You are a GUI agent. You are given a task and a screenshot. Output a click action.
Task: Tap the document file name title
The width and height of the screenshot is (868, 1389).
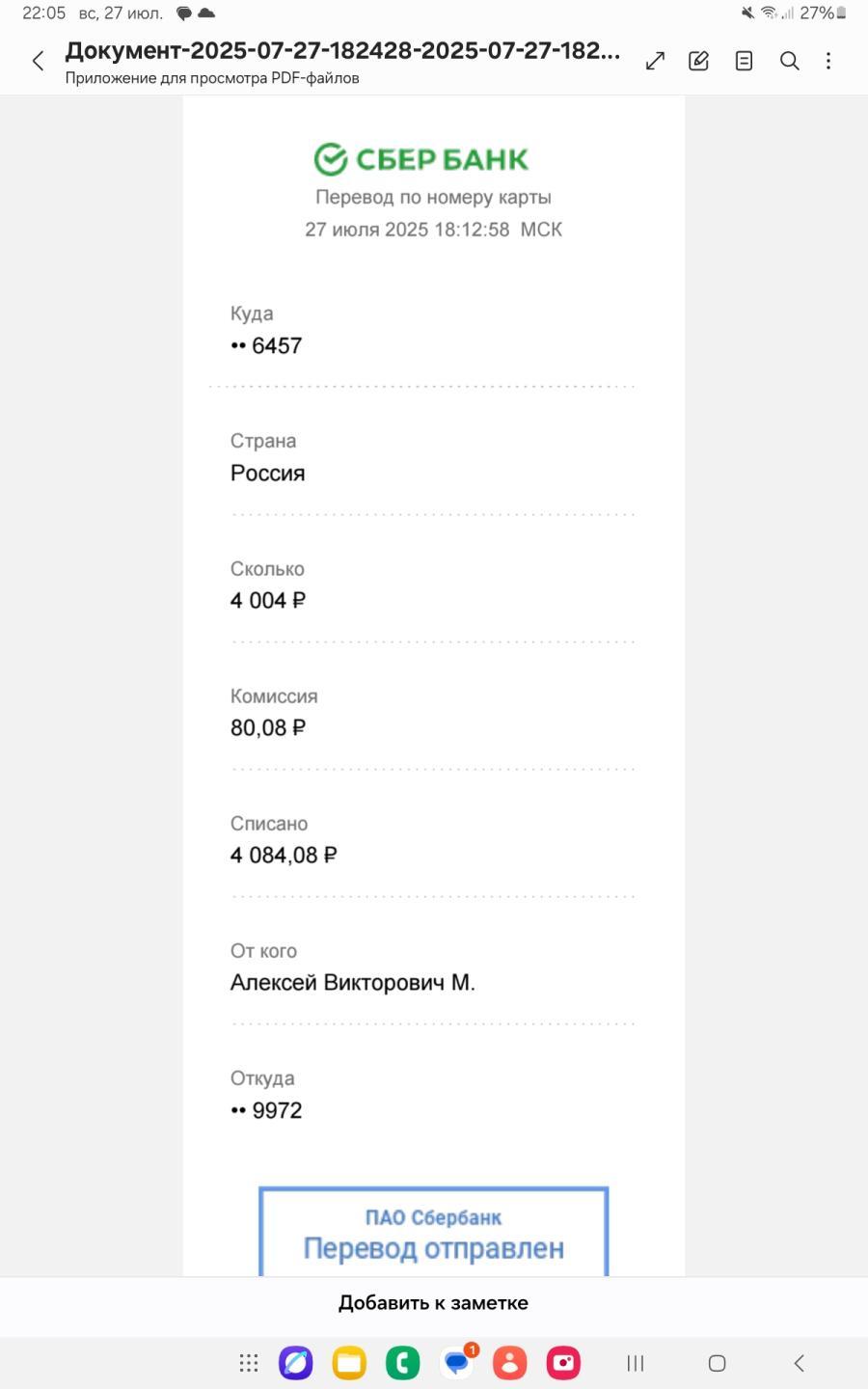point(342,50)
